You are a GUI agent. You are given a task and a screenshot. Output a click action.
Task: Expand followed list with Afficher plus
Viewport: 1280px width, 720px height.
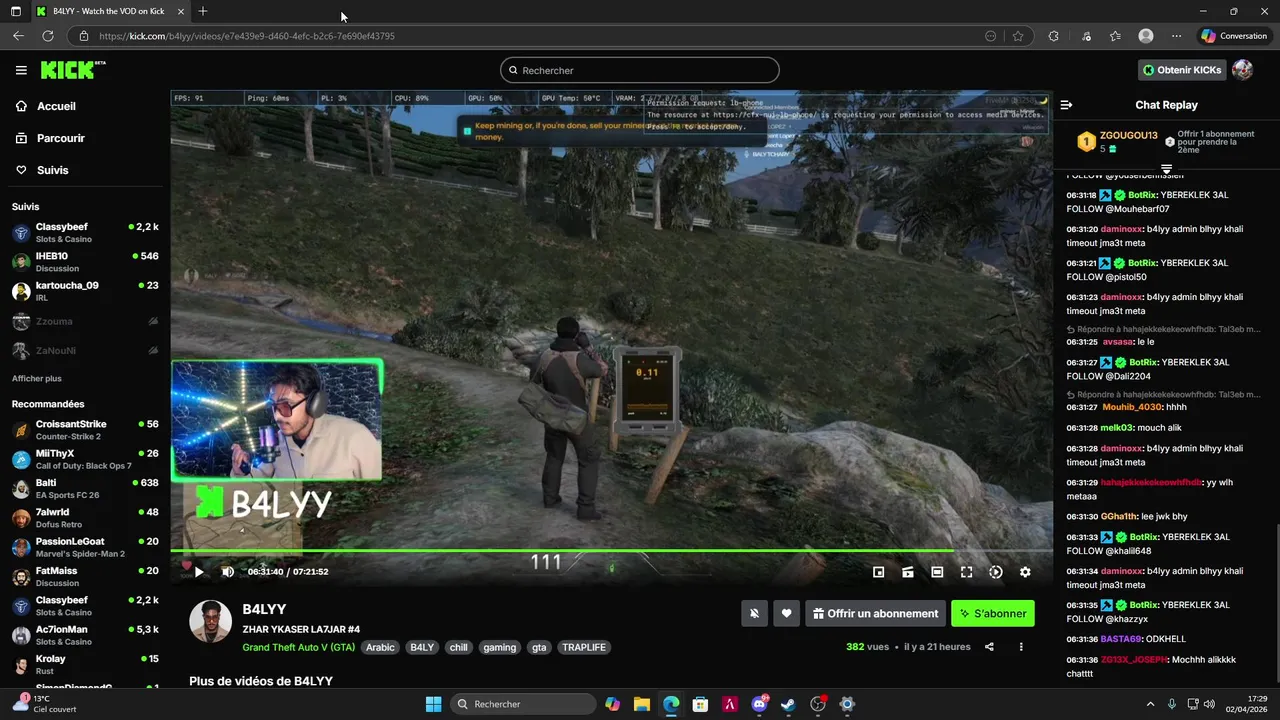click(x=37, y=379)
